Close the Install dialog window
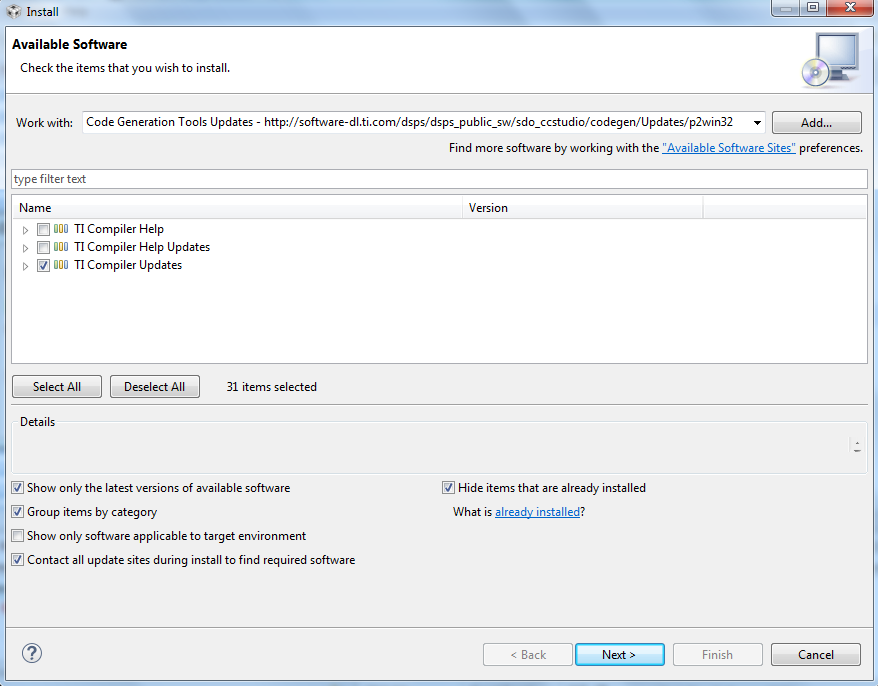 point(850,8)
